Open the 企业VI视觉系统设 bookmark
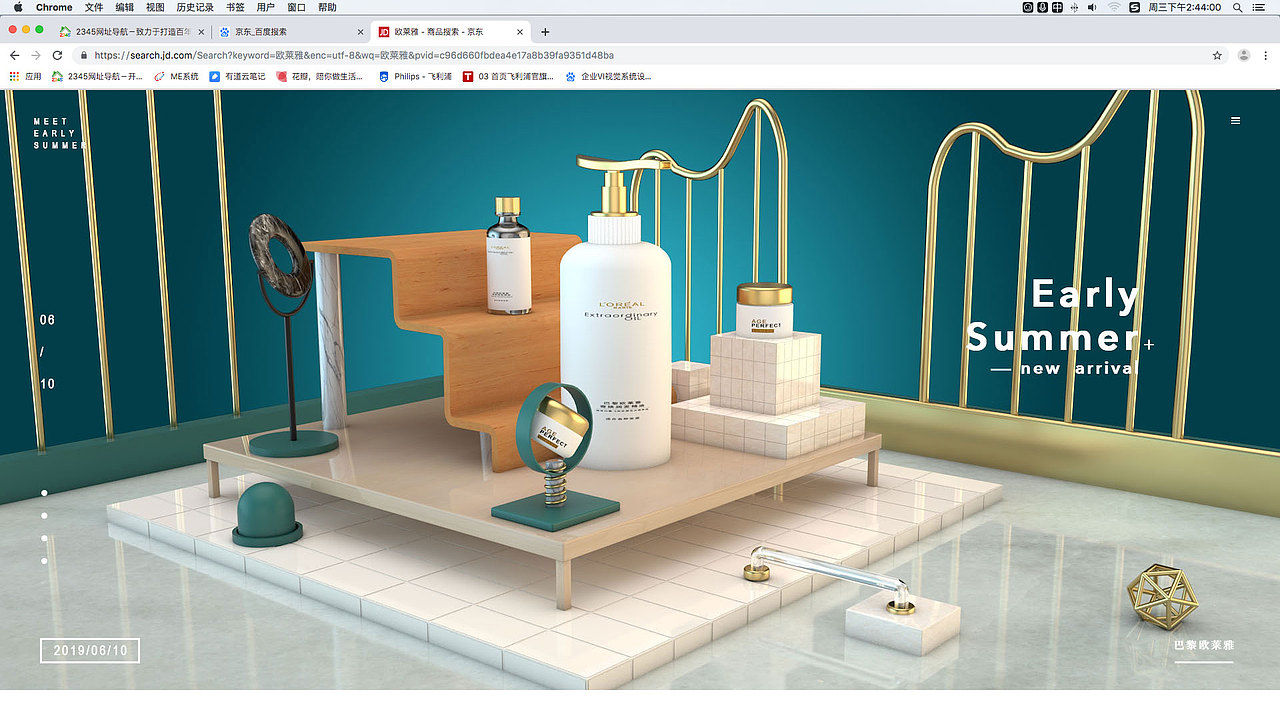Screen dimensions: 1280x720 click(x=608, y=76)
